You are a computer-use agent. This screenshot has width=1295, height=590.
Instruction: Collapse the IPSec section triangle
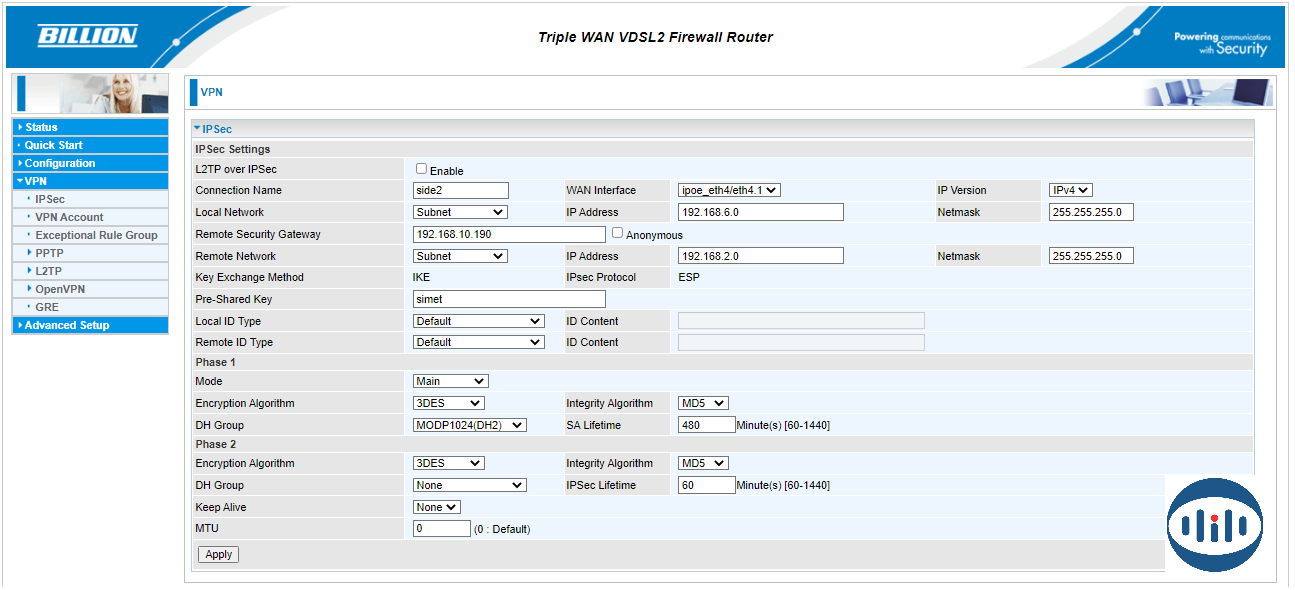point(197,129)
